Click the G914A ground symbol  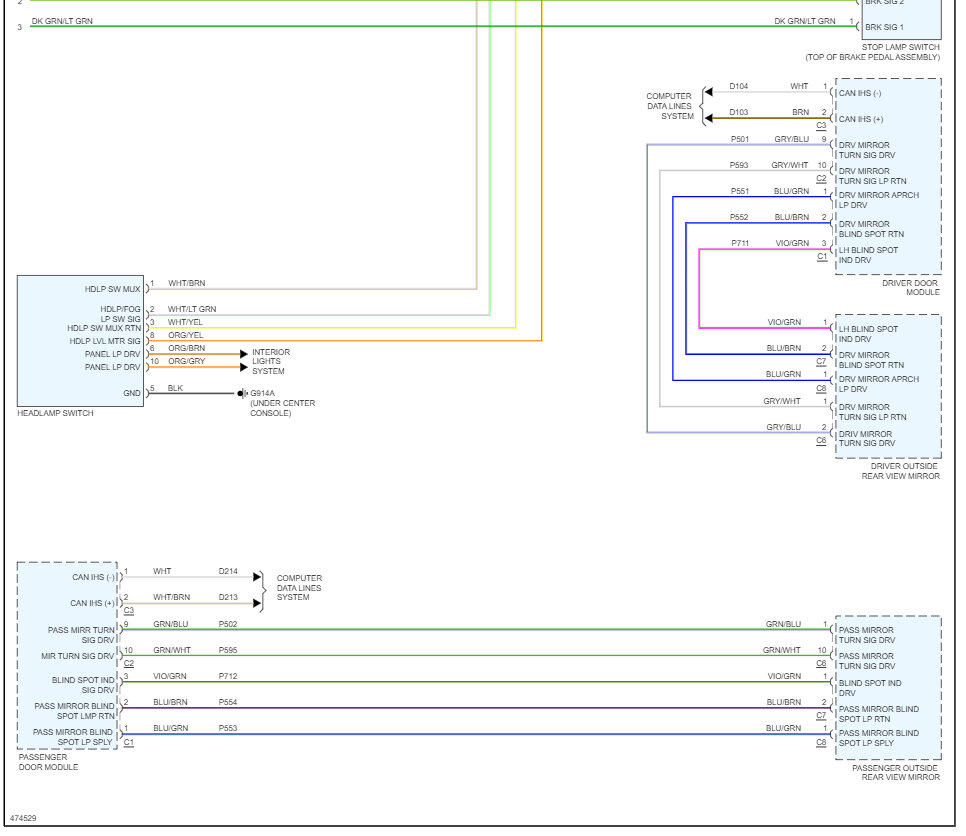243,393
